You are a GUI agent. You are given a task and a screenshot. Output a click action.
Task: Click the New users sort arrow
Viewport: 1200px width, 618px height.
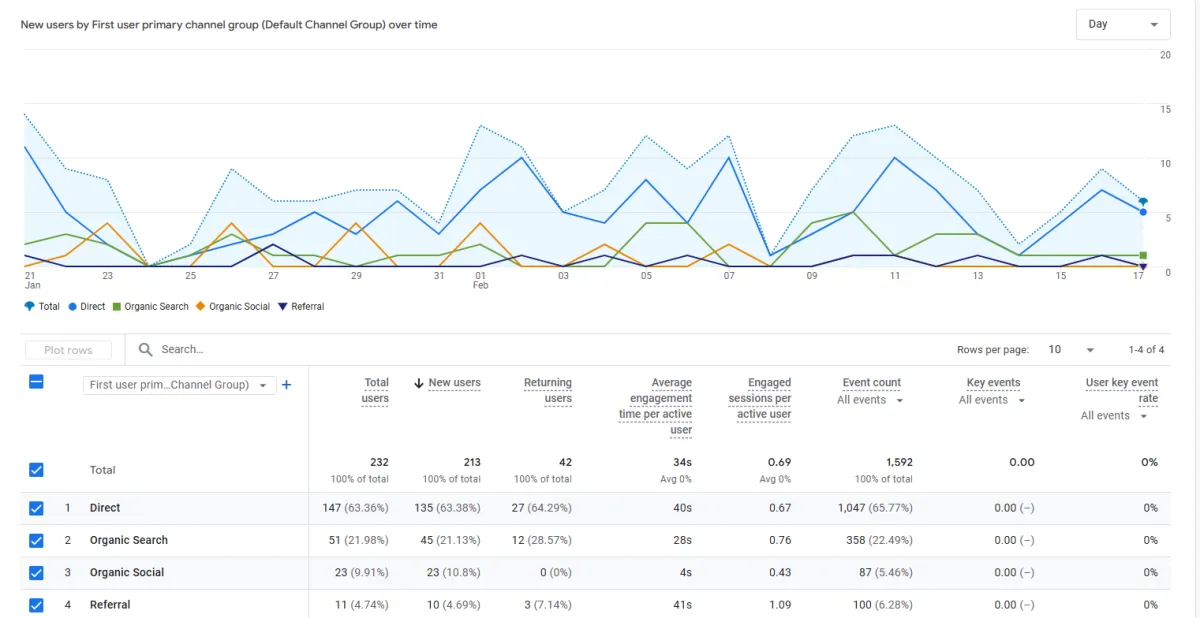pos(419,383)
